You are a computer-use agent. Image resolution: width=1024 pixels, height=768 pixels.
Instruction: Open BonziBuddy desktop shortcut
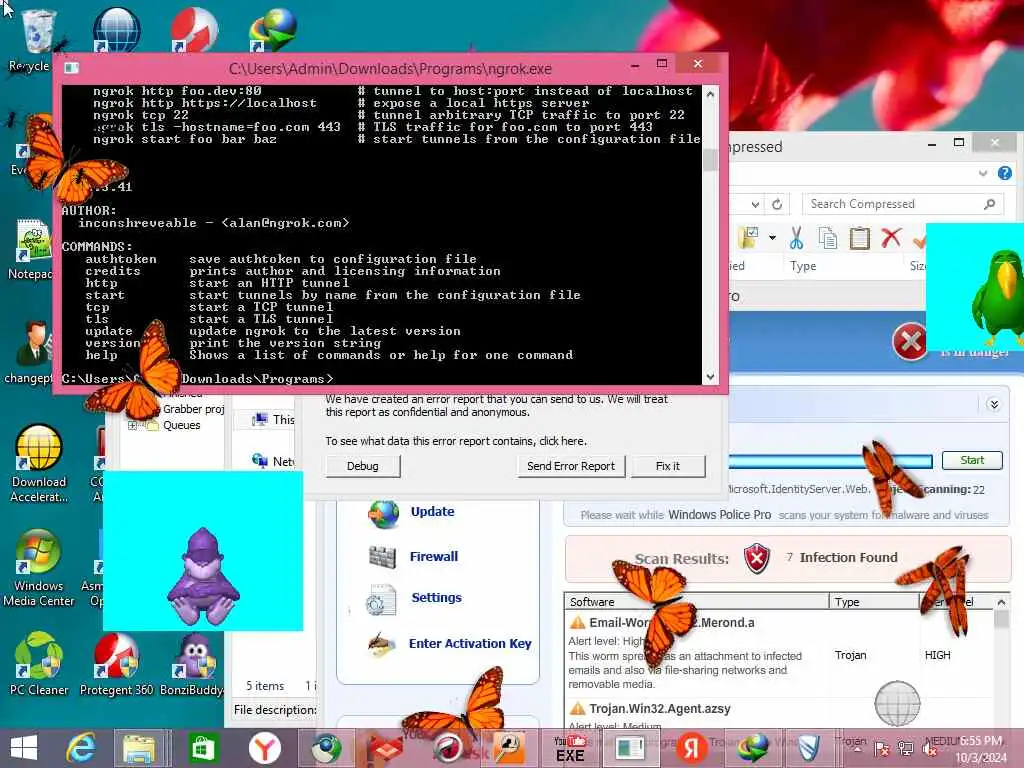pyautogui.click(x=193, y=664)
